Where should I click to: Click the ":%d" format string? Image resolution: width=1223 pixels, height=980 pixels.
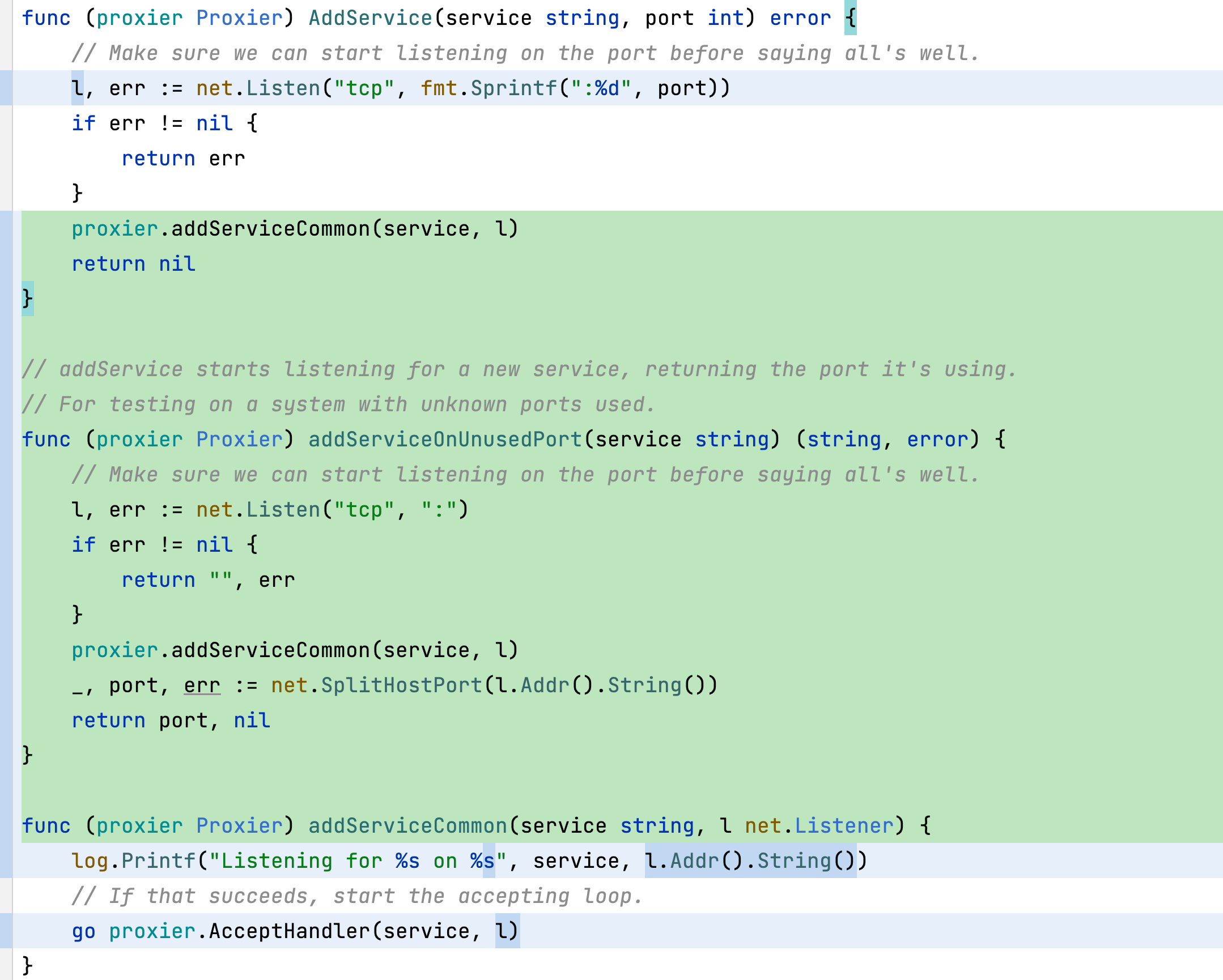[601, 88]
